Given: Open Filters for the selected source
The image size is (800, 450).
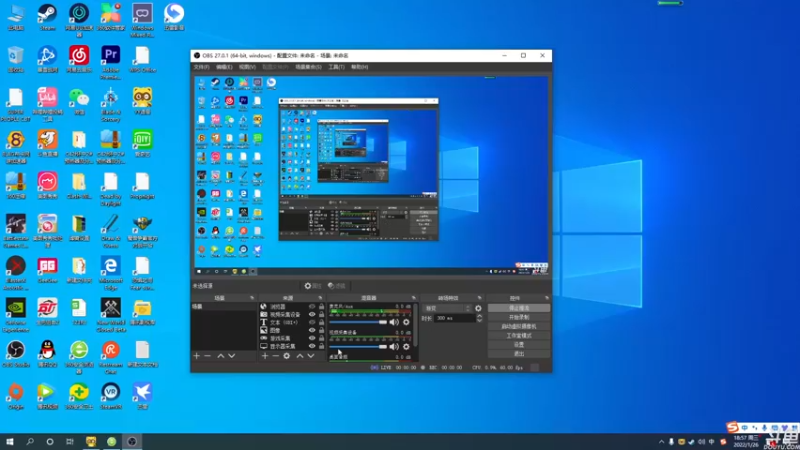Looking at the screenshot, I should pyautogui.click(x=337, y=286).
